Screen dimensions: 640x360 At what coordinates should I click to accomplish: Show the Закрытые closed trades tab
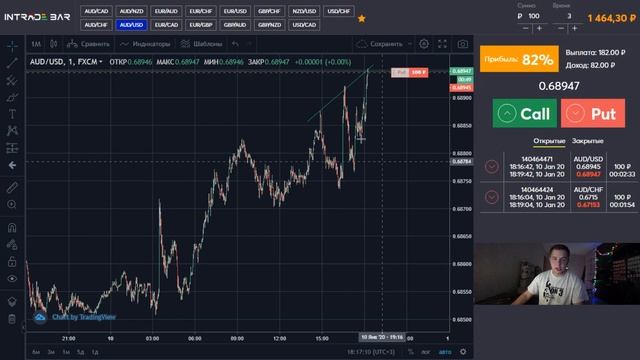[587, 141]
